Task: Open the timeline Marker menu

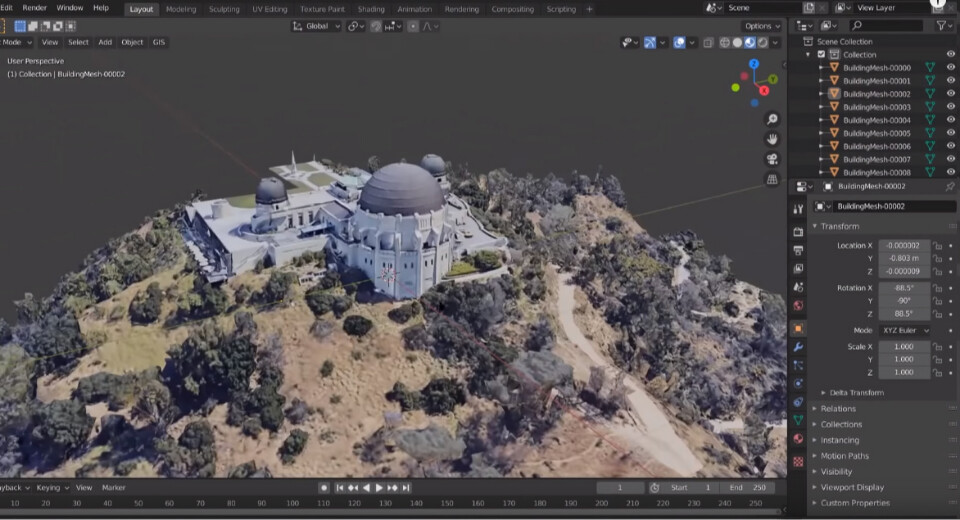Action: click(x=113, y=488)
